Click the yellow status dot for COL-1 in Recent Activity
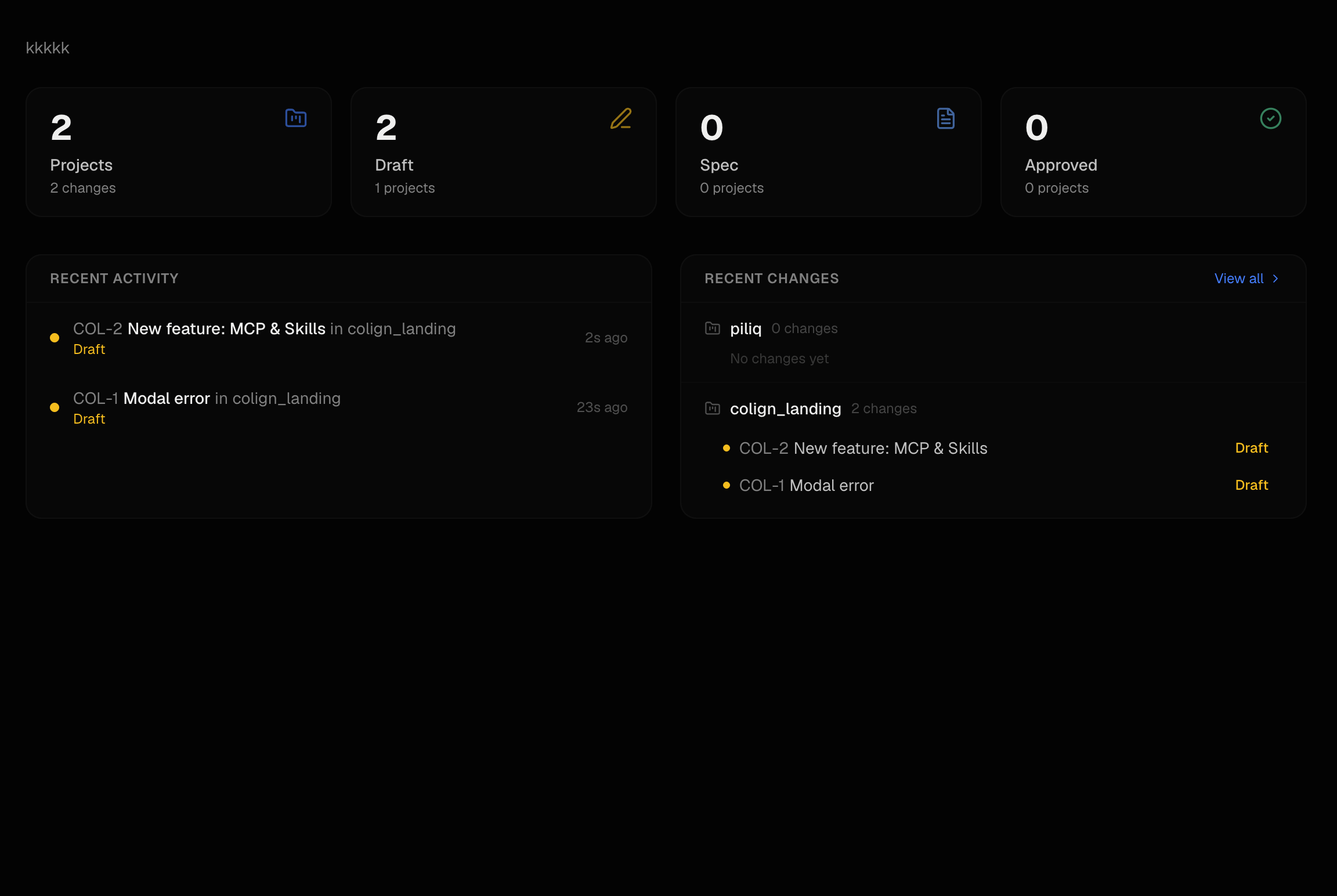Screen dimensions: 1337x896 [55, 407]
